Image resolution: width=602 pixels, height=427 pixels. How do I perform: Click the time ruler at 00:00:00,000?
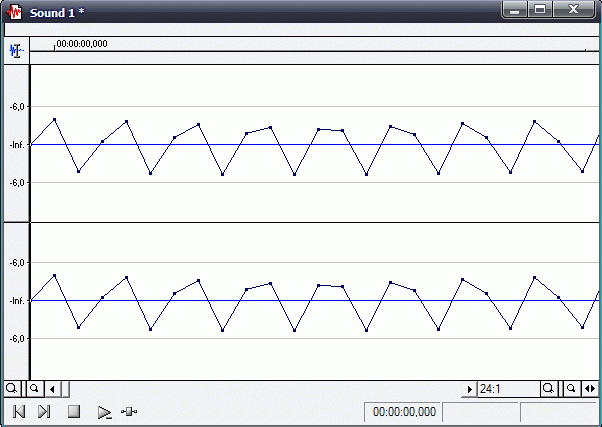tap(81, 45)
